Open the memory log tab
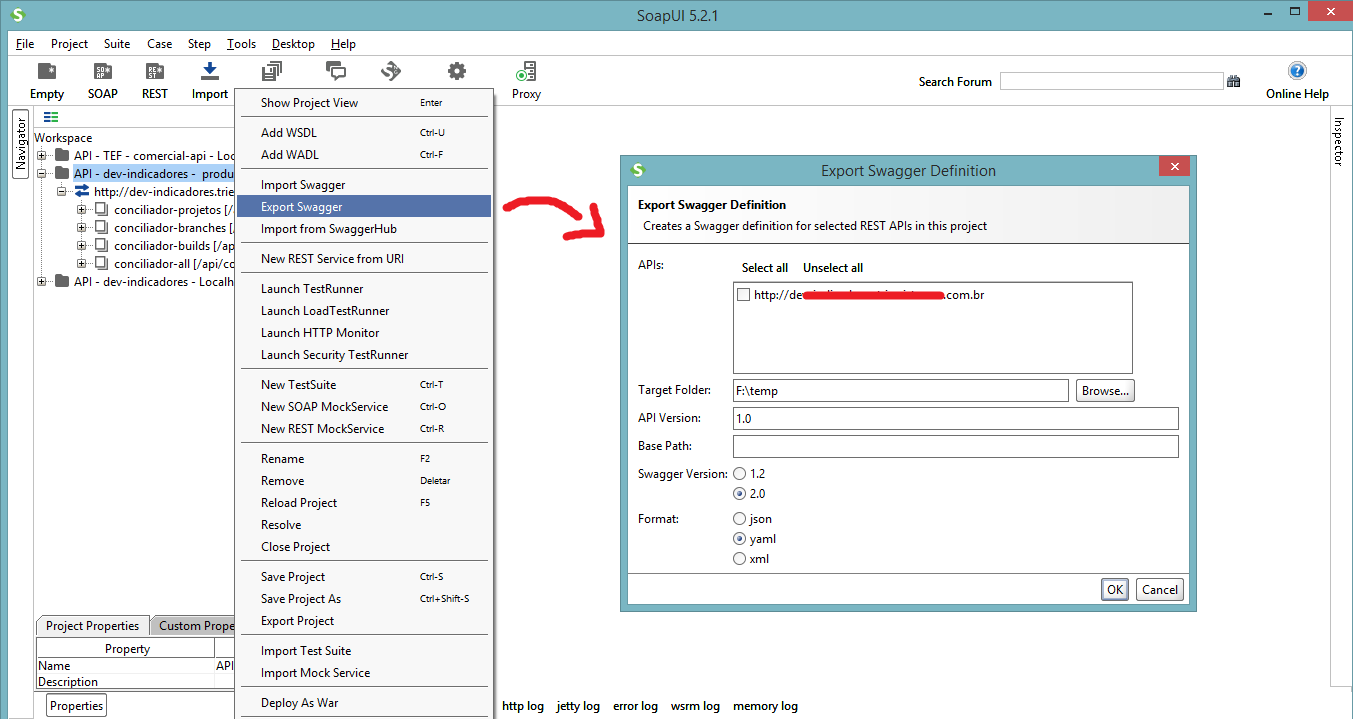Viewport: 1353px width, 719px height. (765, 706)
